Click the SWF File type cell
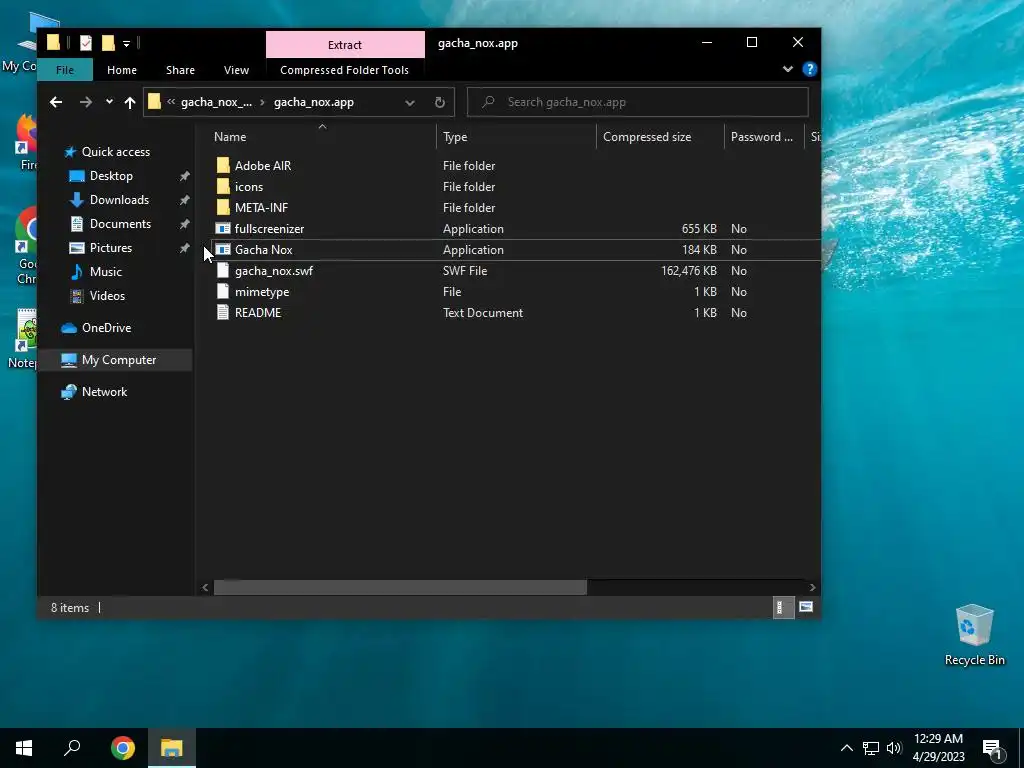 click(465, 270)
